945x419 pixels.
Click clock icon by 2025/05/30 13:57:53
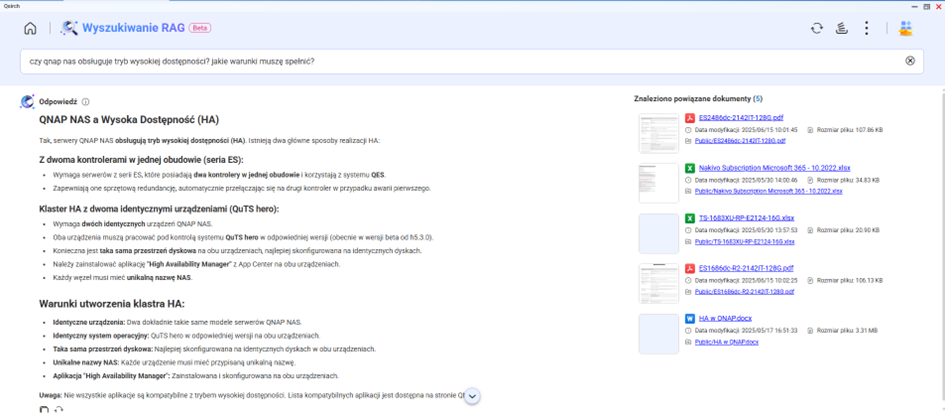pyautogui.click(x=689, y=230)
